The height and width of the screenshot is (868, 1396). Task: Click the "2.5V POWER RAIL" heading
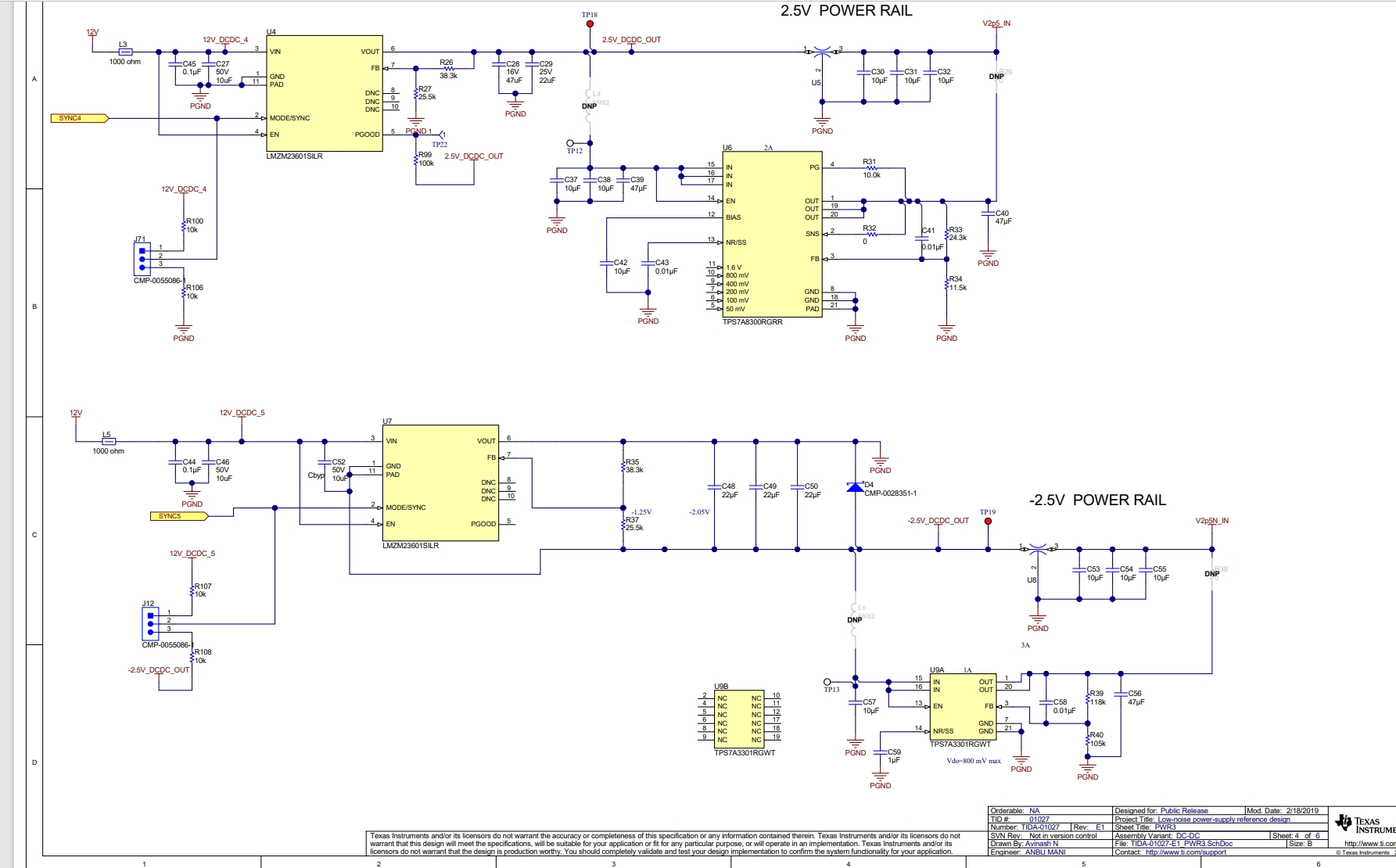point(846,11)
